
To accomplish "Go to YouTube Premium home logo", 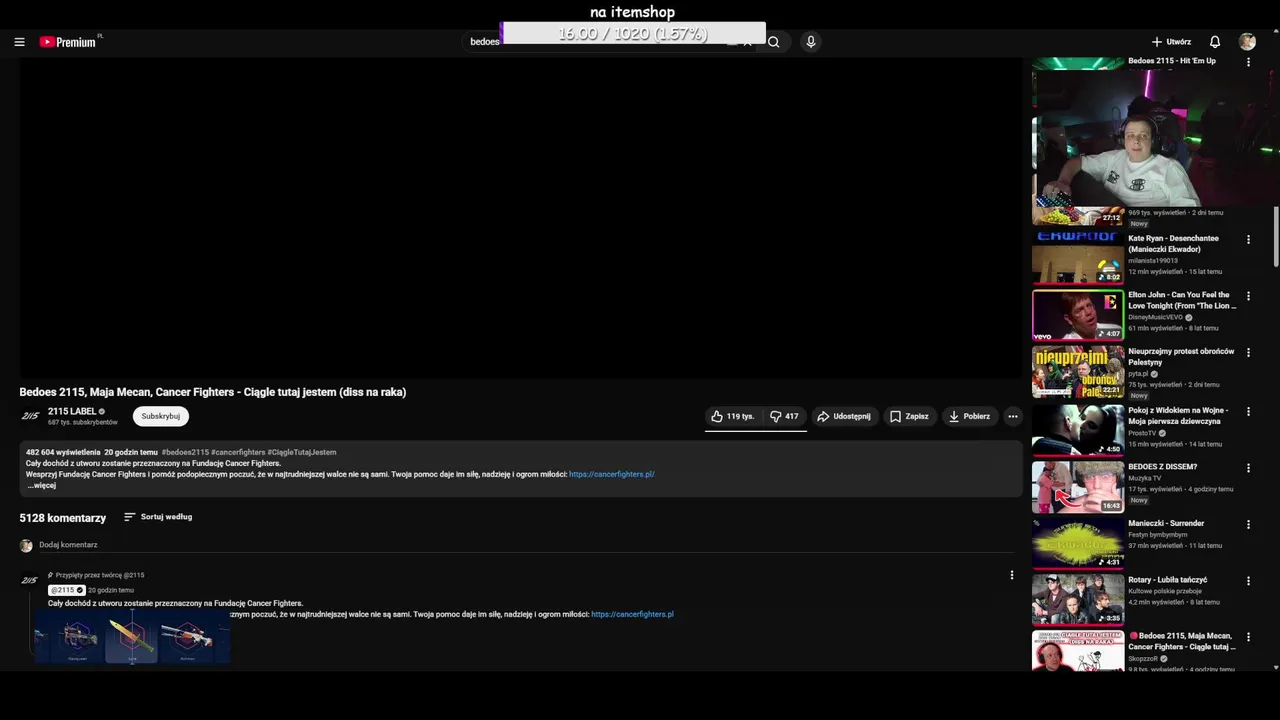I will tap(68, 42).
